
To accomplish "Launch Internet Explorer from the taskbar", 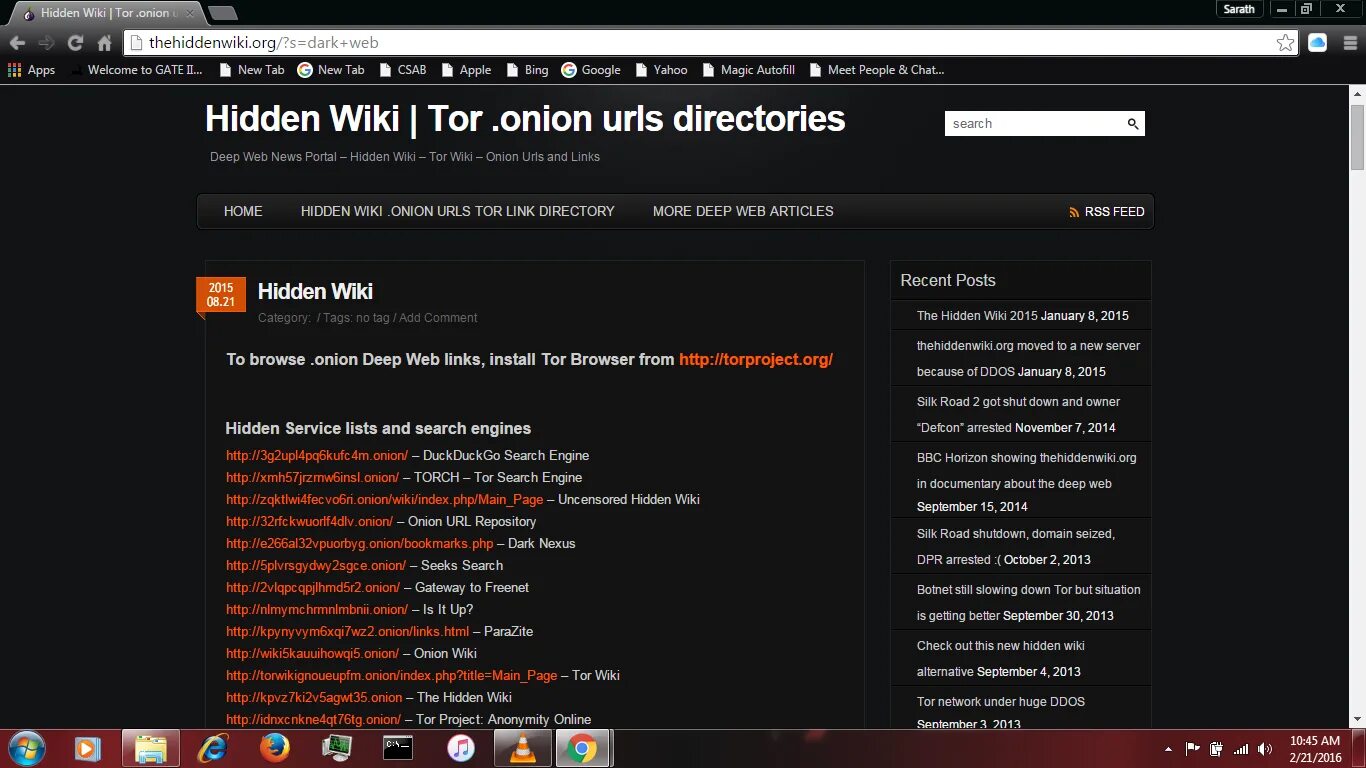I will point(213,748).
